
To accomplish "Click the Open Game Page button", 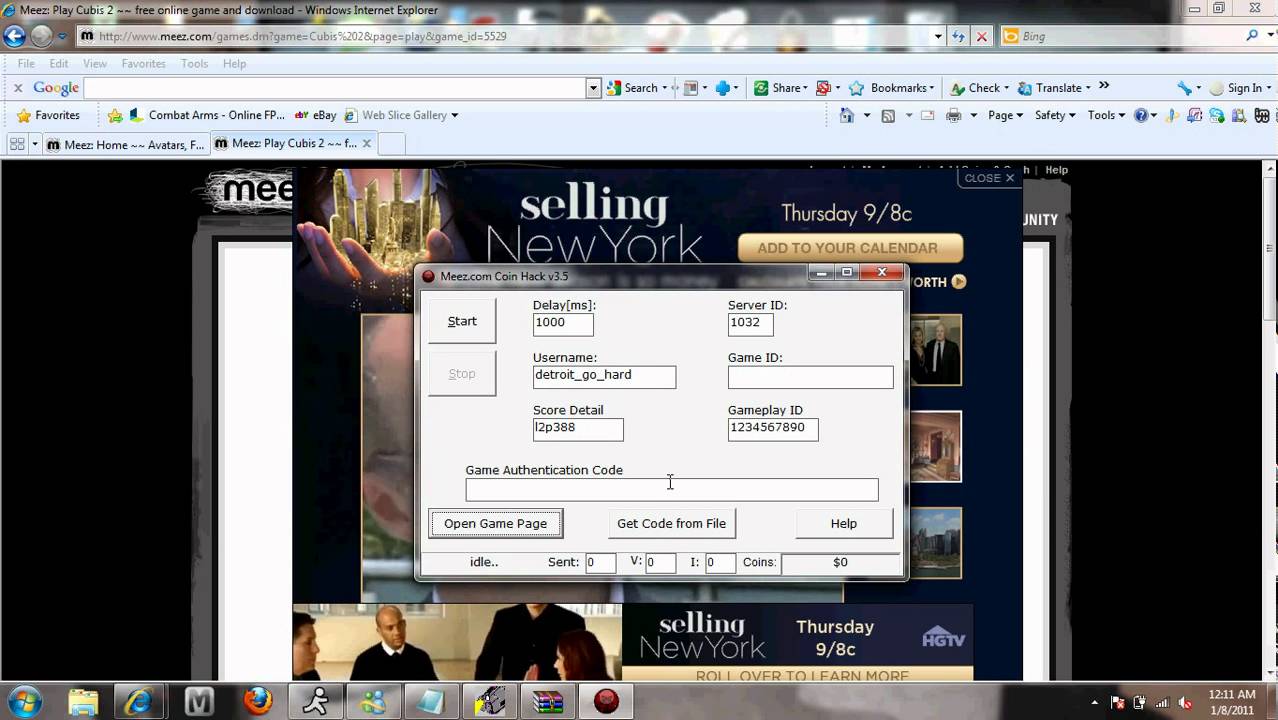I will click(x=495, y=523).
